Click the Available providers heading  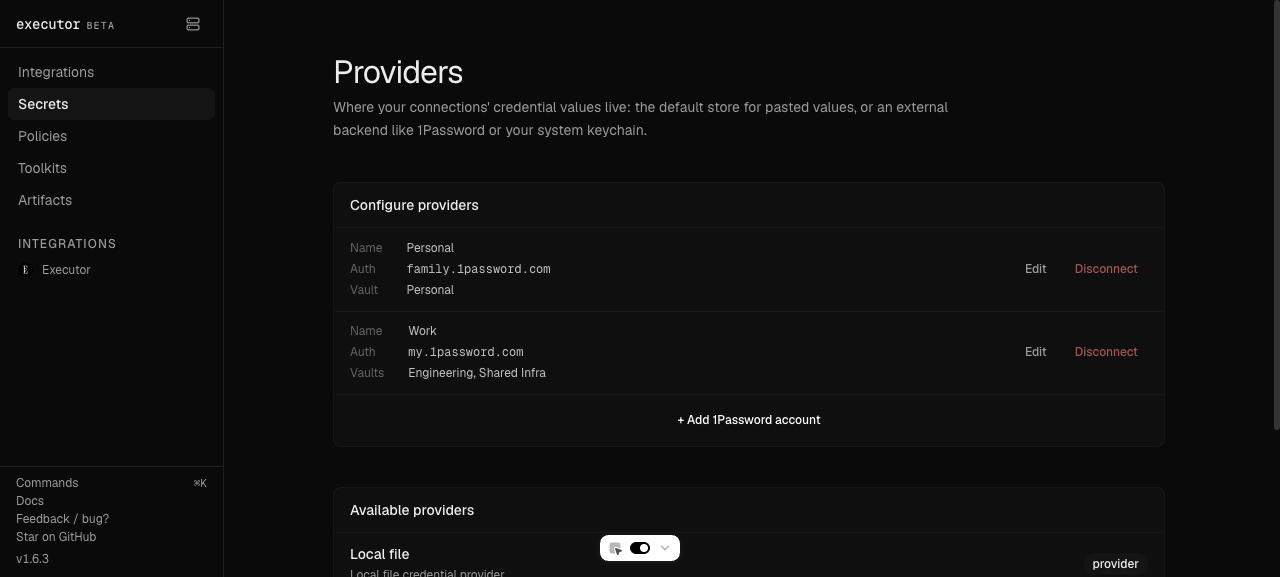point(412,510)
